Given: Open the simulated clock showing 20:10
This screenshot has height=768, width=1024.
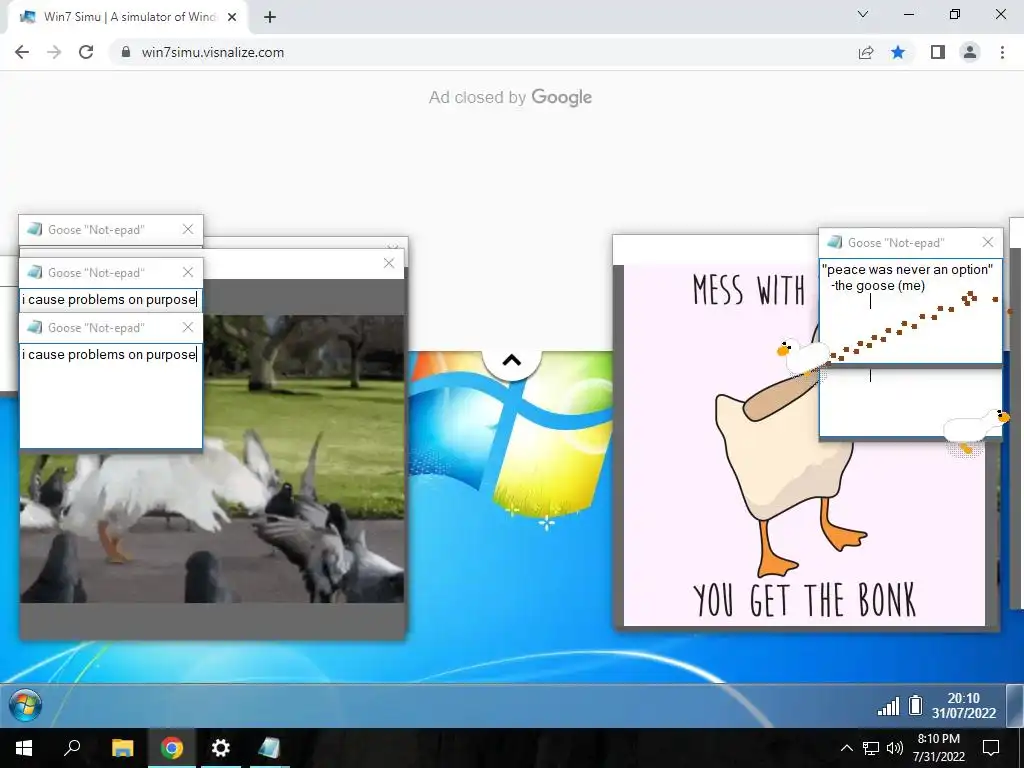Looking at the screenshot, I should (x=964, y=706).
